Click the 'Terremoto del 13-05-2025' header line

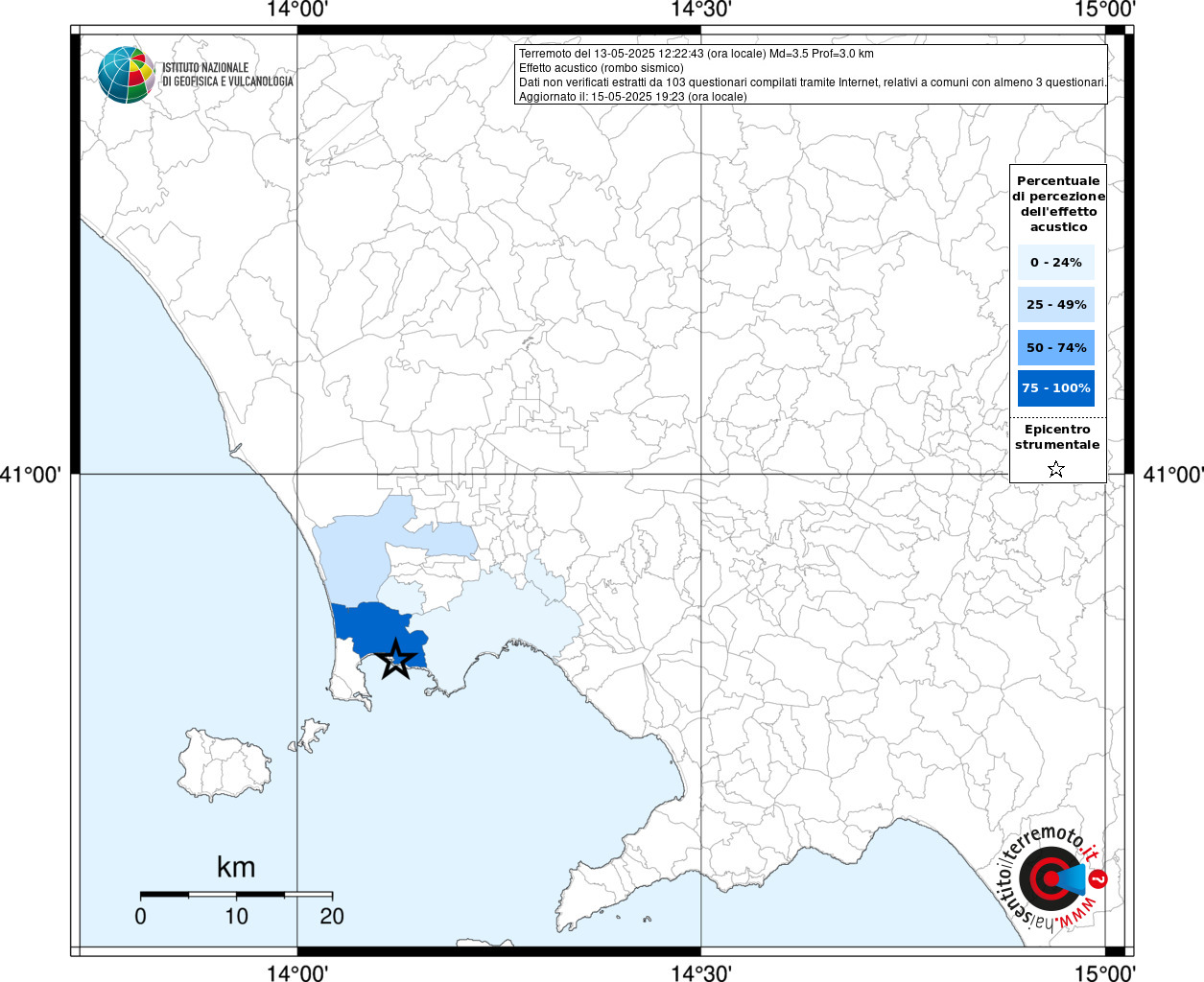coord(696,54)
